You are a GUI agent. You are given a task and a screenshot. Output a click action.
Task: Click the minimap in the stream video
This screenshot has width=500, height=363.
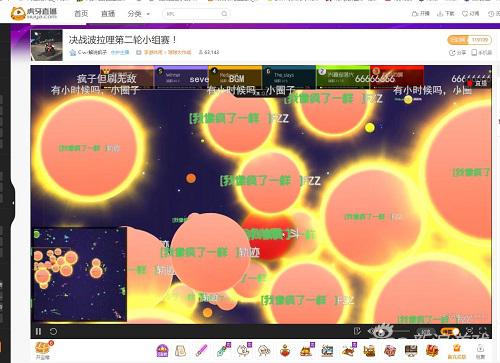(79, 274)
